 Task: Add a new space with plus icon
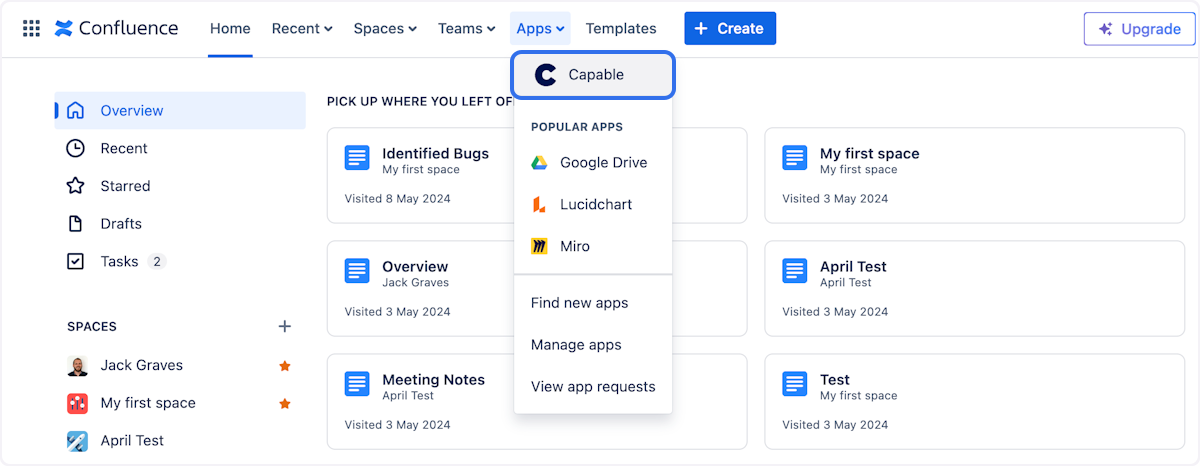coord(284,326)
